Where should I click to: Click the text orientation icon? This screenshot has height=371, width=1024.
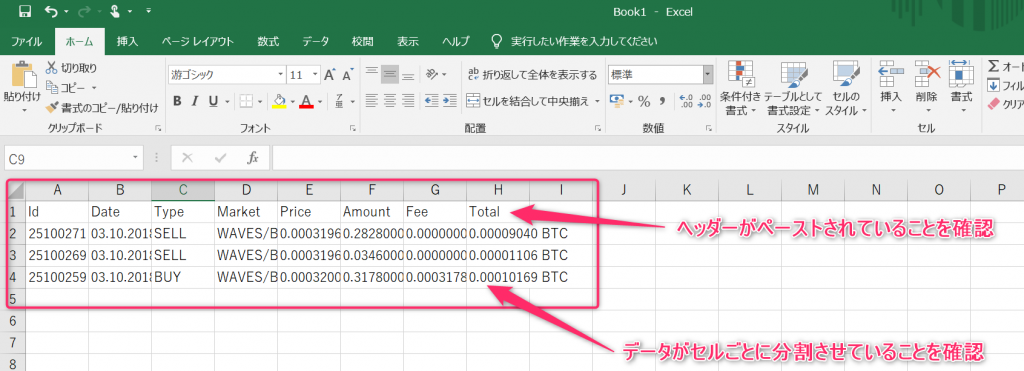432,74
